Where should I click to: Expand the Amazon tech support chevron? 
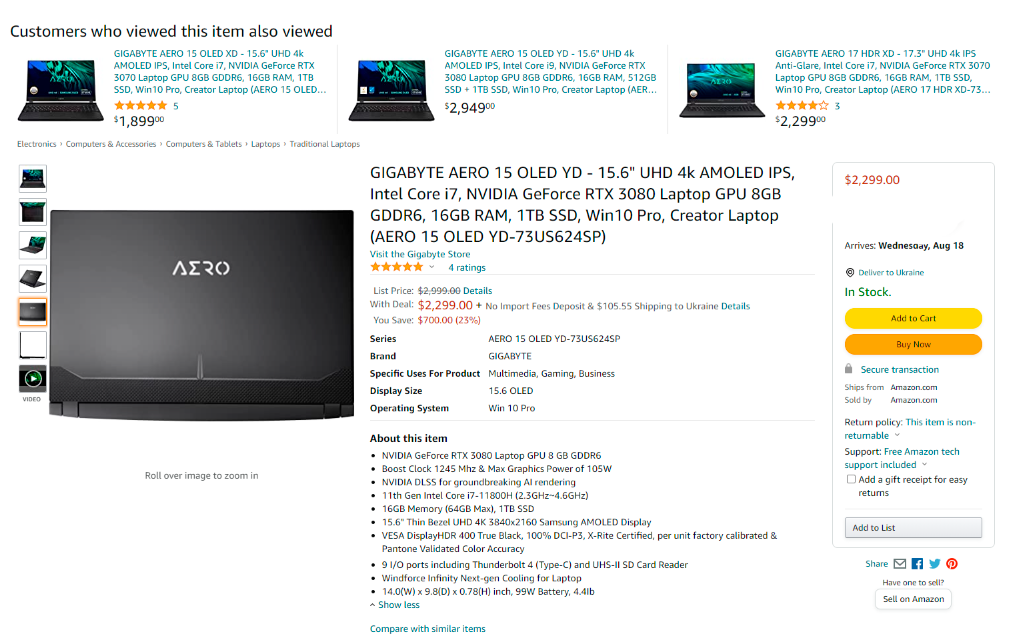point(925,465)
